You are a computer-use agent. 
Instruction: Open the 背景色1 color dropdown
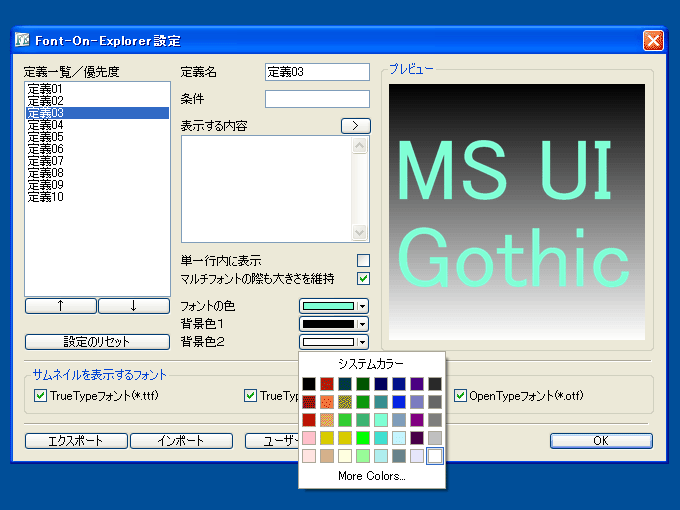[x=334, y=324]
